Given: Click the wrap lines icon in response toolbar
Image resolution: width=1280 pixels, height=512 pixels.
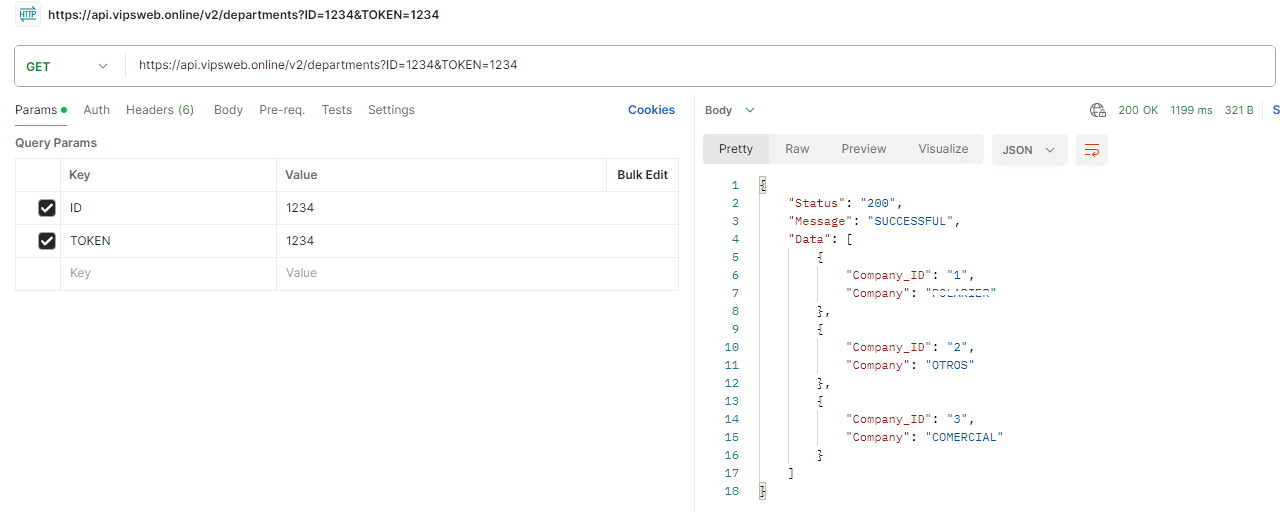Looking at the screenshot, I should click(x=1092, y=149).
